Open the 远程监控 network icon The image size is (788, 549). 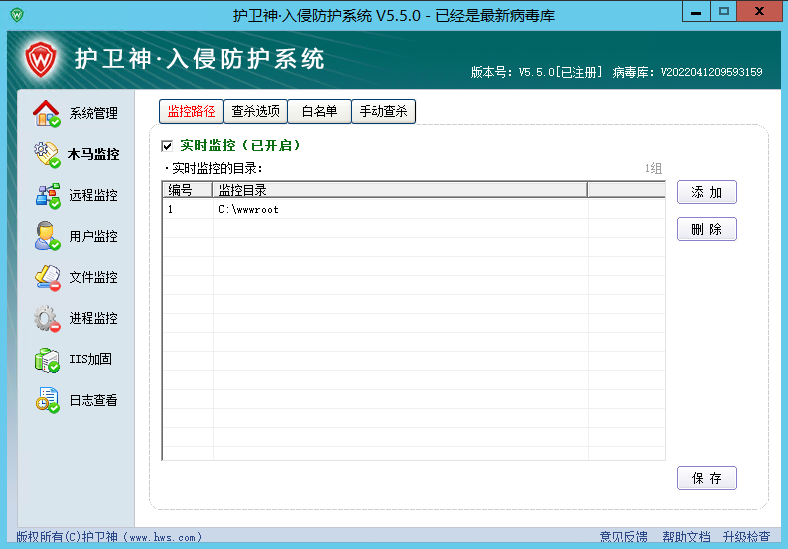pyautogui.click(x=47, y=196)
